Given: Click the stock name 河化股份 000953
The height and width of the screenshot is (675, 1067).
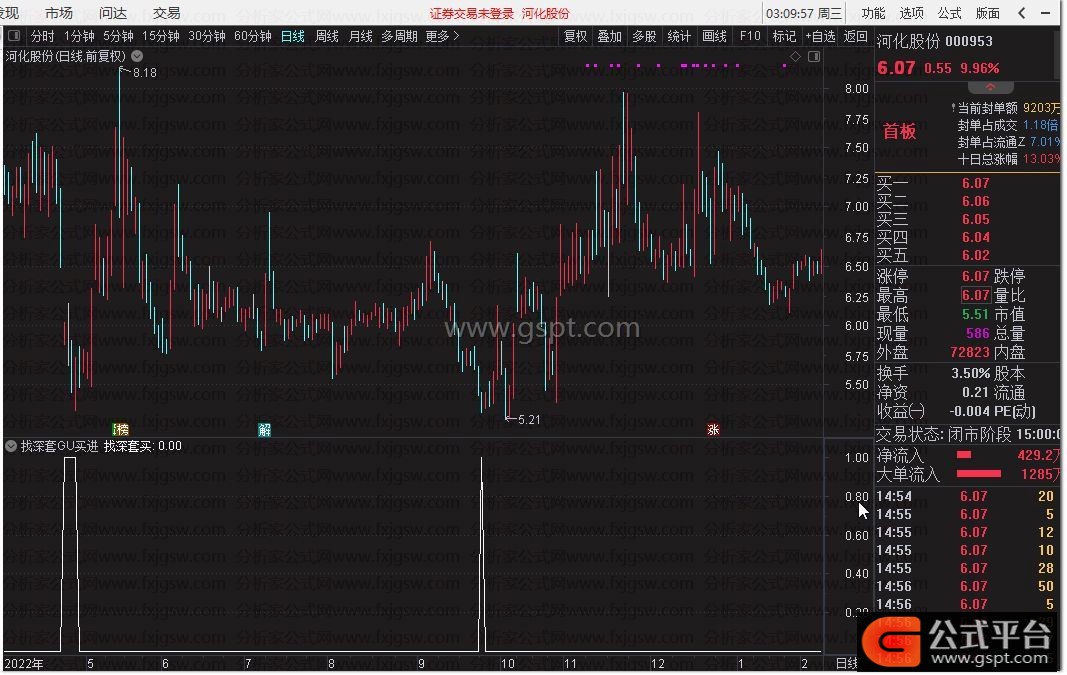Looking at the screenshot, I should pos(934,42).
